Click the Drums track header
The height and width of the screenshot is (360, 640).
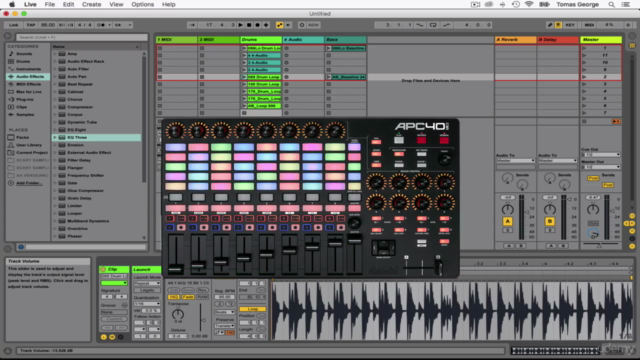(x=261, y=40)
